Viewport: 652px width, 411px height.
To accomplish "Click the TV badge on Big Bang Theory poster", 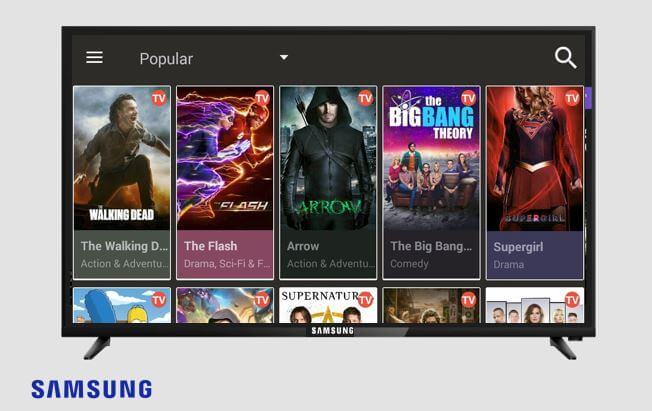I will (468, 98).
